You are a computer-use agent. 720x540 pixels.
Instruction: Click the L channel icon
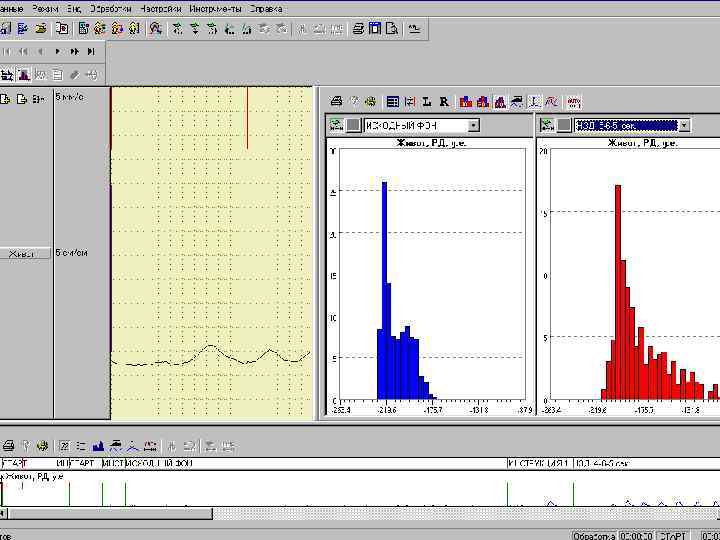tap(427, 101)
